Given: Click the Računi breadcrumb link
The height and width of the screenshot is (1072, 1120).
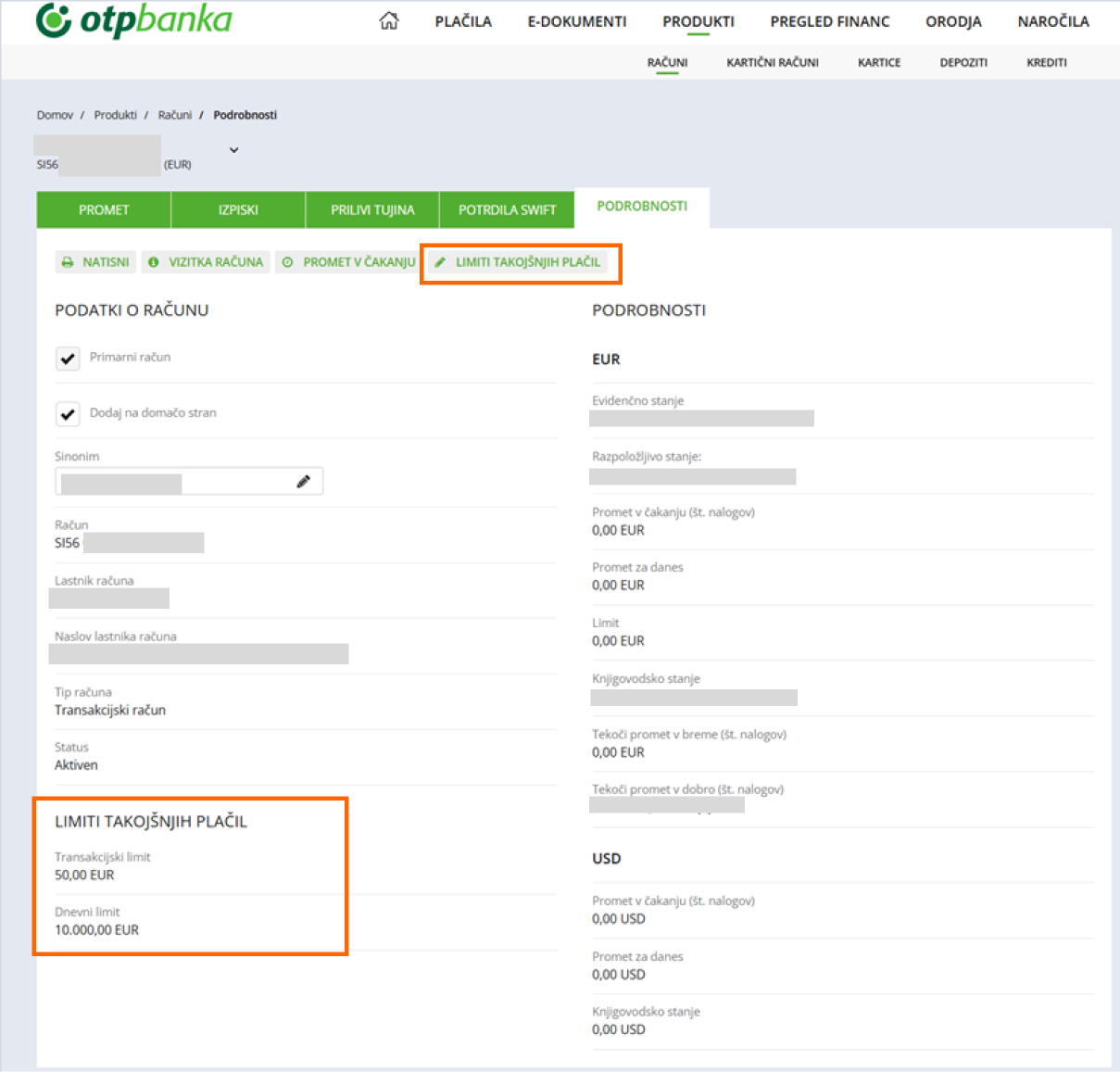Looking at the screenshot, I should tap(174, 115).
